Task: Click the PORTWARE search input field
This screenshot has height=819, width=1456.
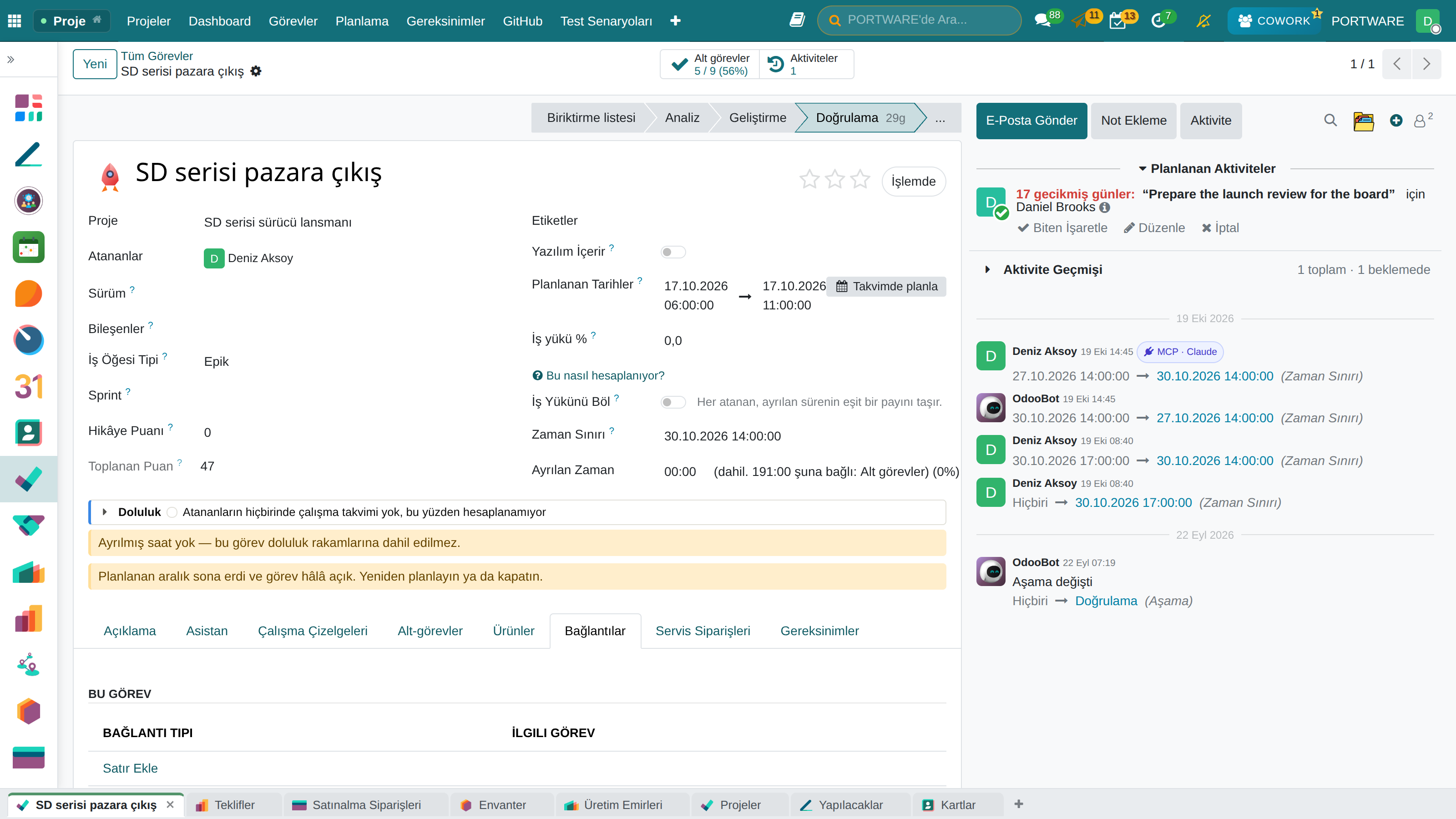Action: (x=920, y=20)
